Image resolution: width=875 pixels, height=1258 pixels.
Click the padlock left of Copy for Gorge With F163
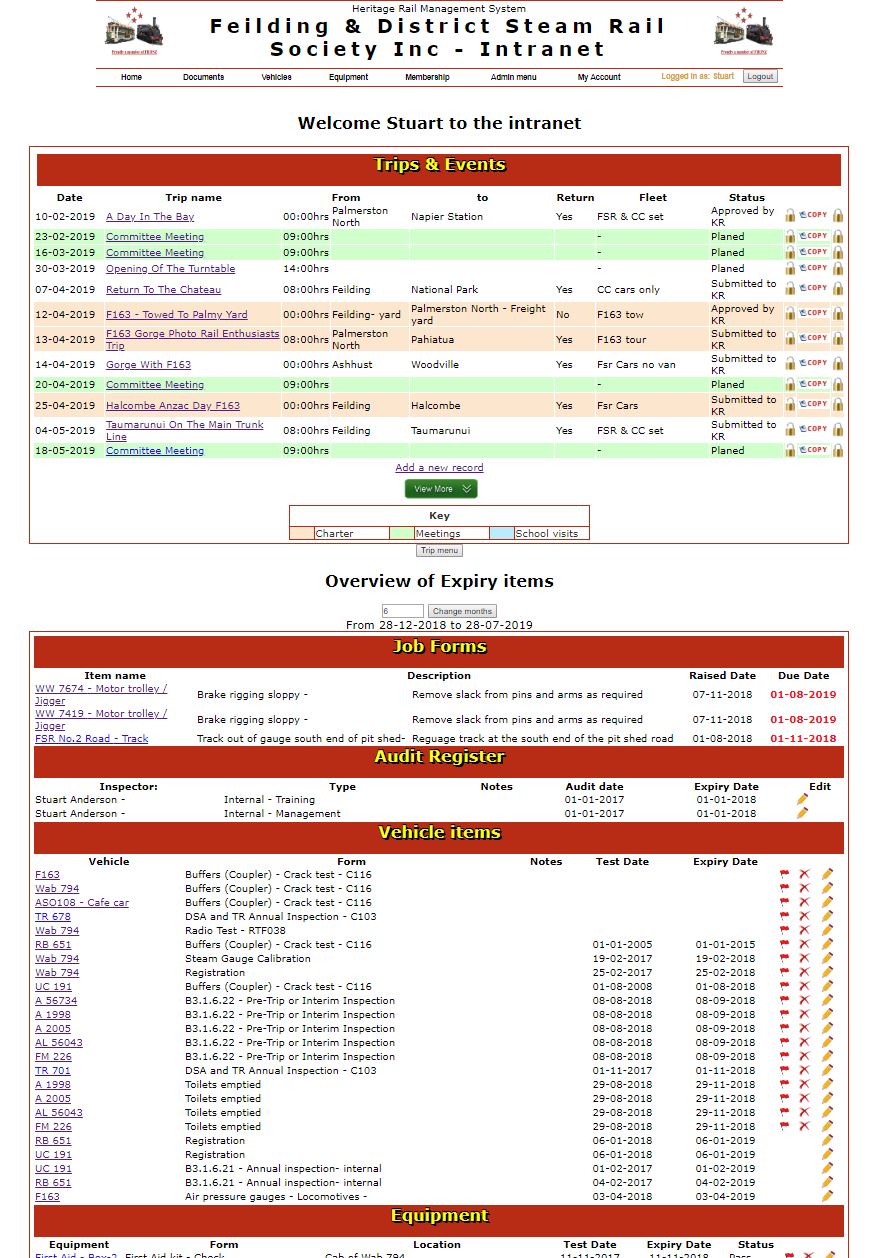790,364
